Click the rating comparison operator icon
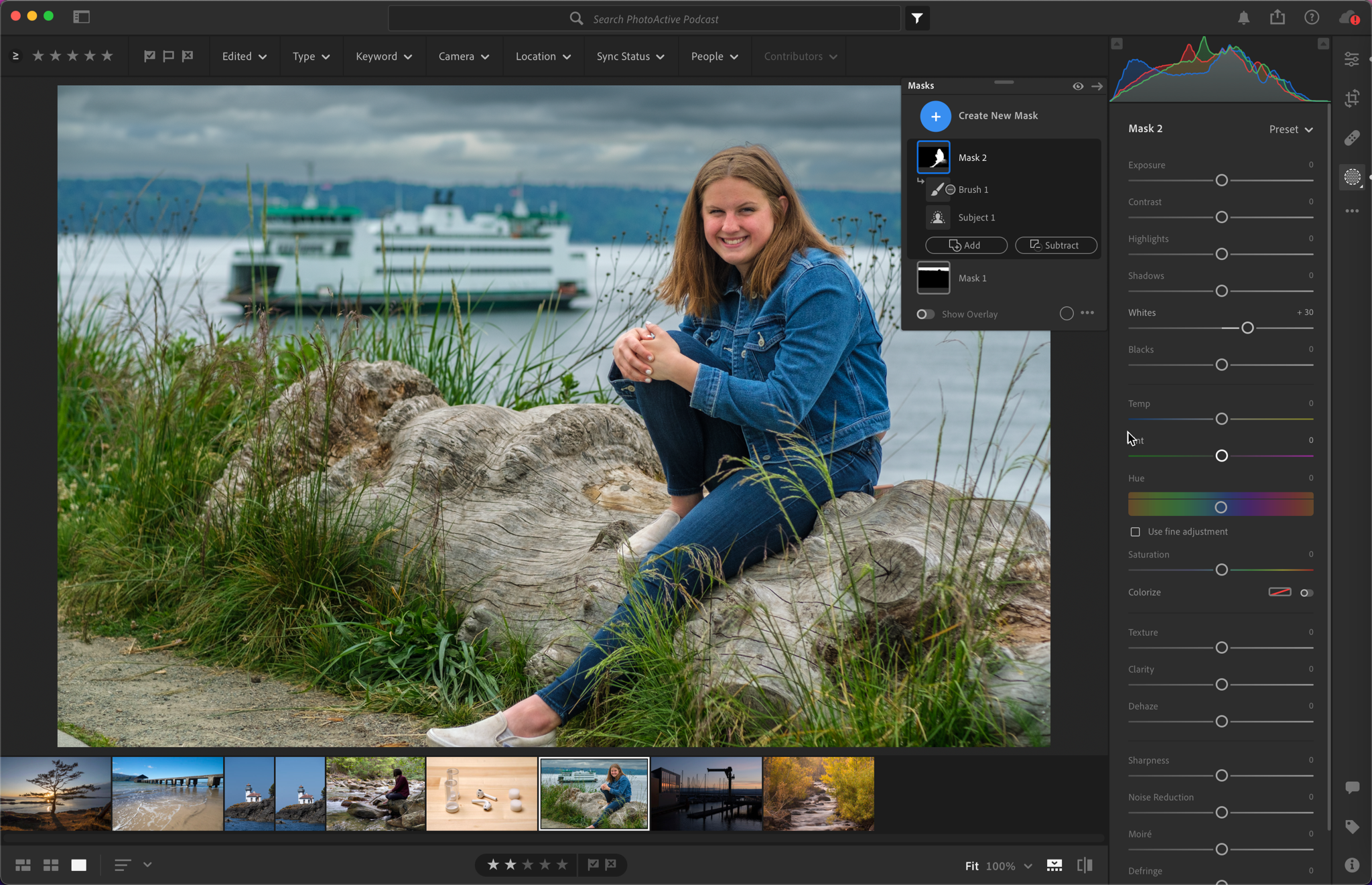The width and height of the screenshot is (1372, 885). coord(15,56)
